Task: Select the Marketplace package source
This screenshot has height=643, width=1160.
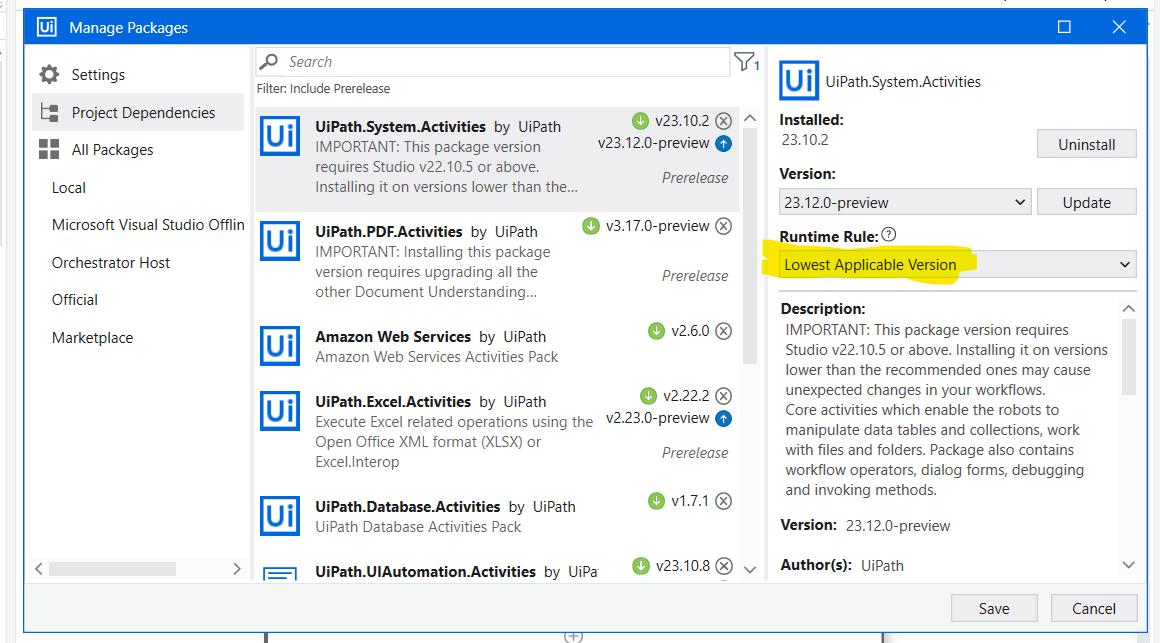Action: point(92,337)
